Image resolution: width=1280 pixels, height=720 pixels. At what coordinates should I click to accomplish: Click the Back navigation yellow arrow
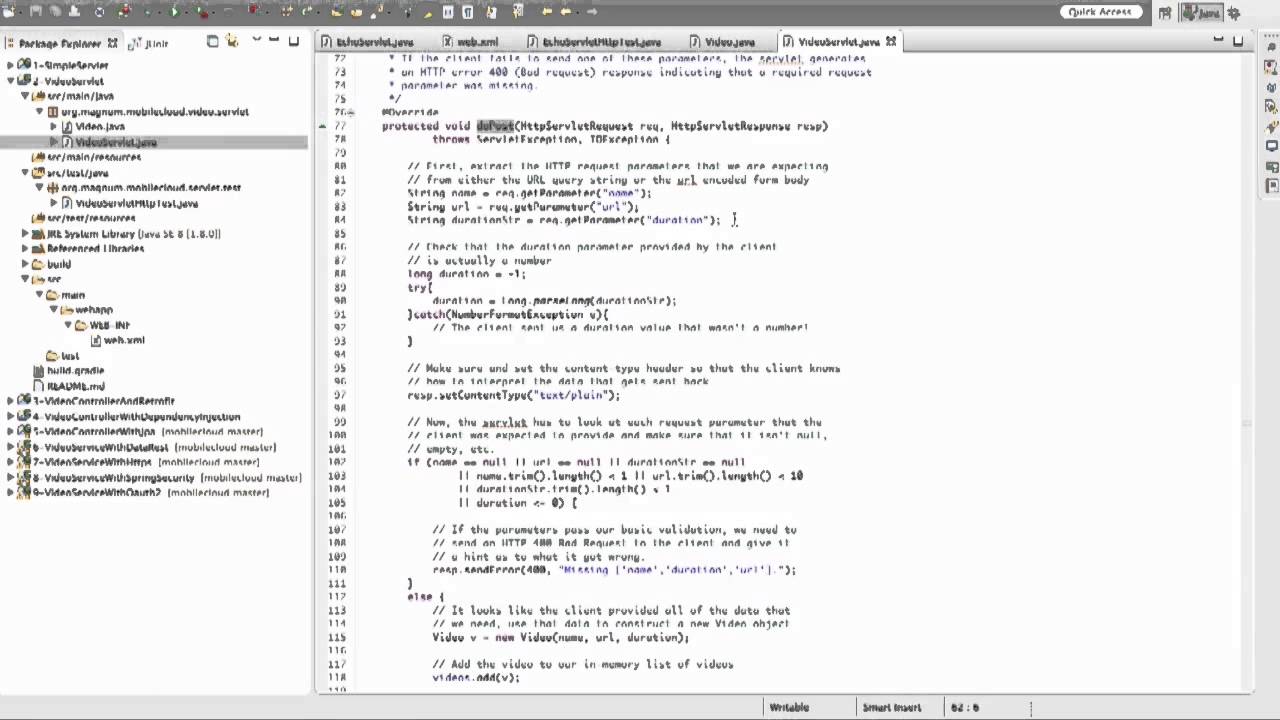tap(566, 11)
